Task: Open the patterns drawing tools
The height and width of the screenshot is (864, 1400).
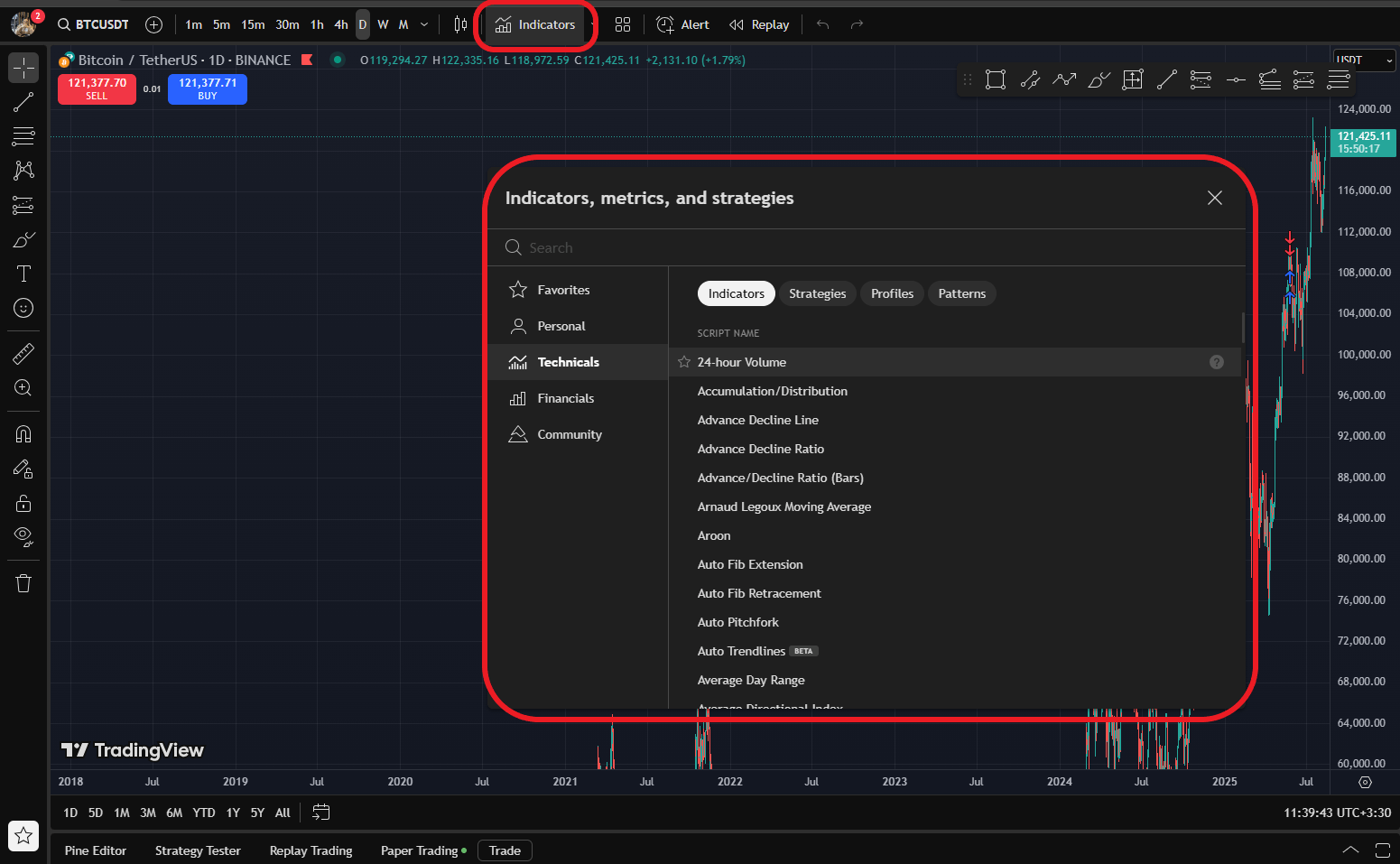Action: (23, 171)
